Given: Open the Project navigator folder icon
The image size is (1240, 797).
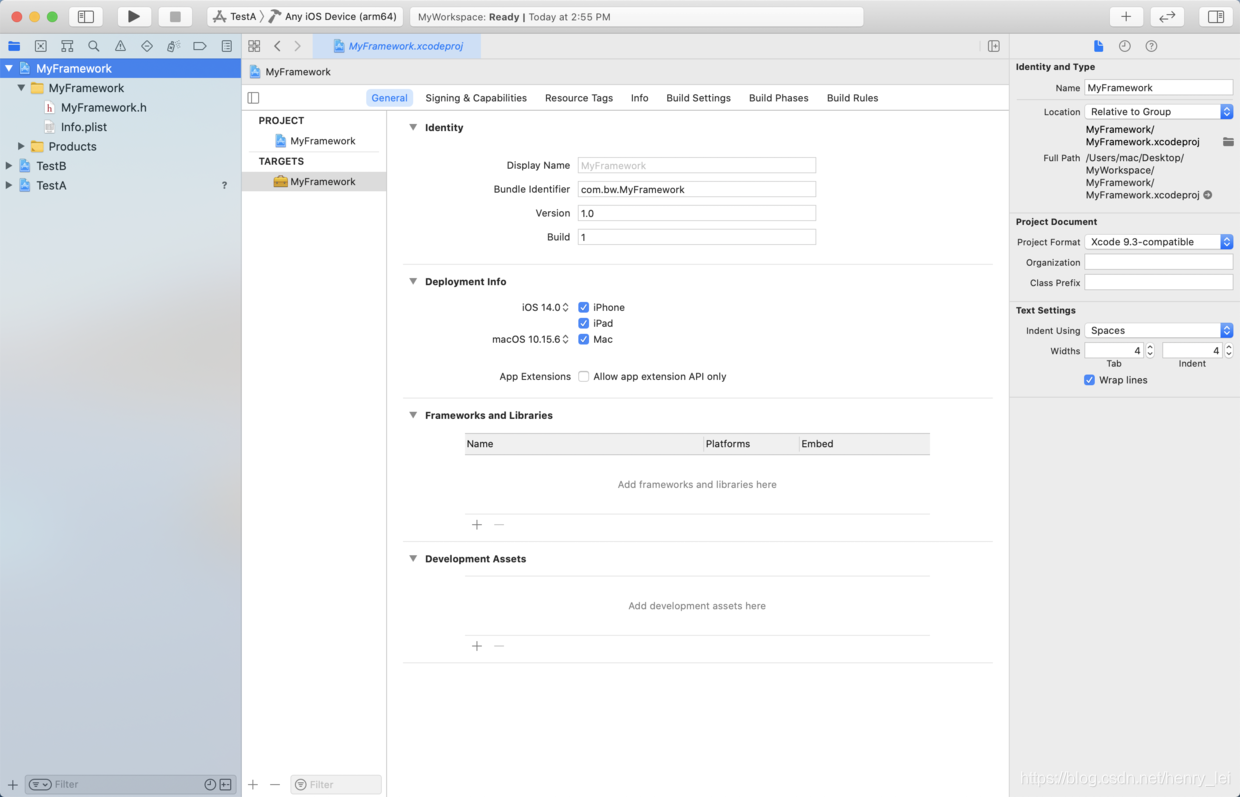Looking at the screenshot, I should pos(14,46).
